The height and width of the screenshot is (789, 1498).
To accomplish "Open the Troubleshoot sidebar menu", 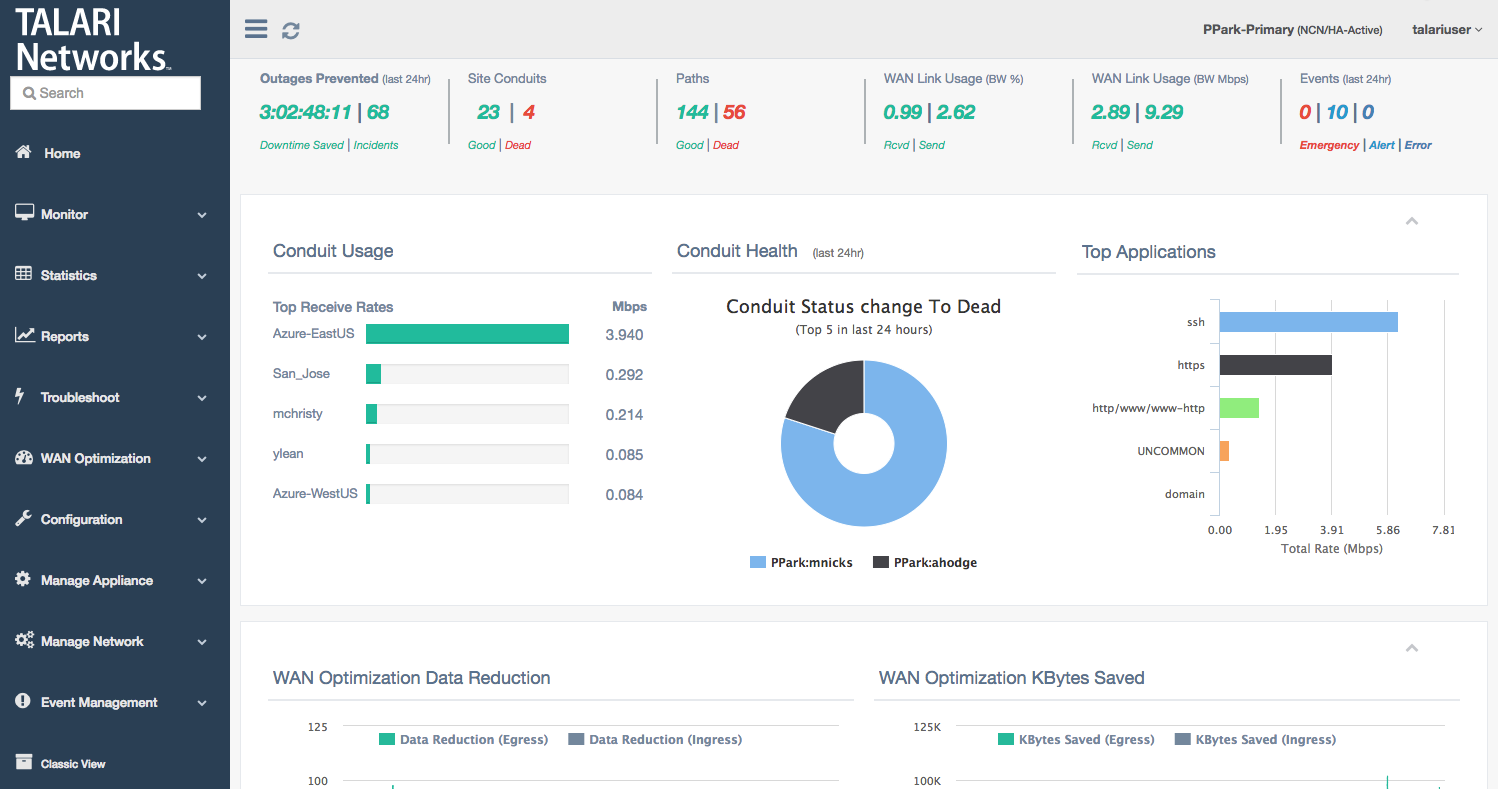I will pos(80,397).
